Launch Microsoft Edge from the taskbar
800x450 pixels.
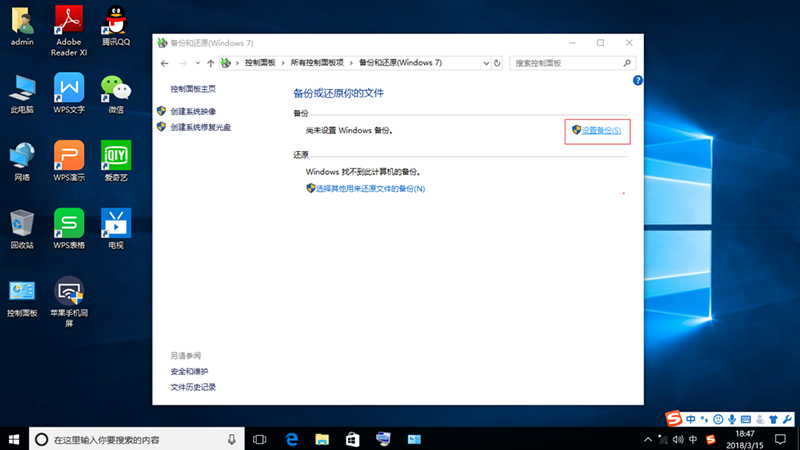[291, 439]
